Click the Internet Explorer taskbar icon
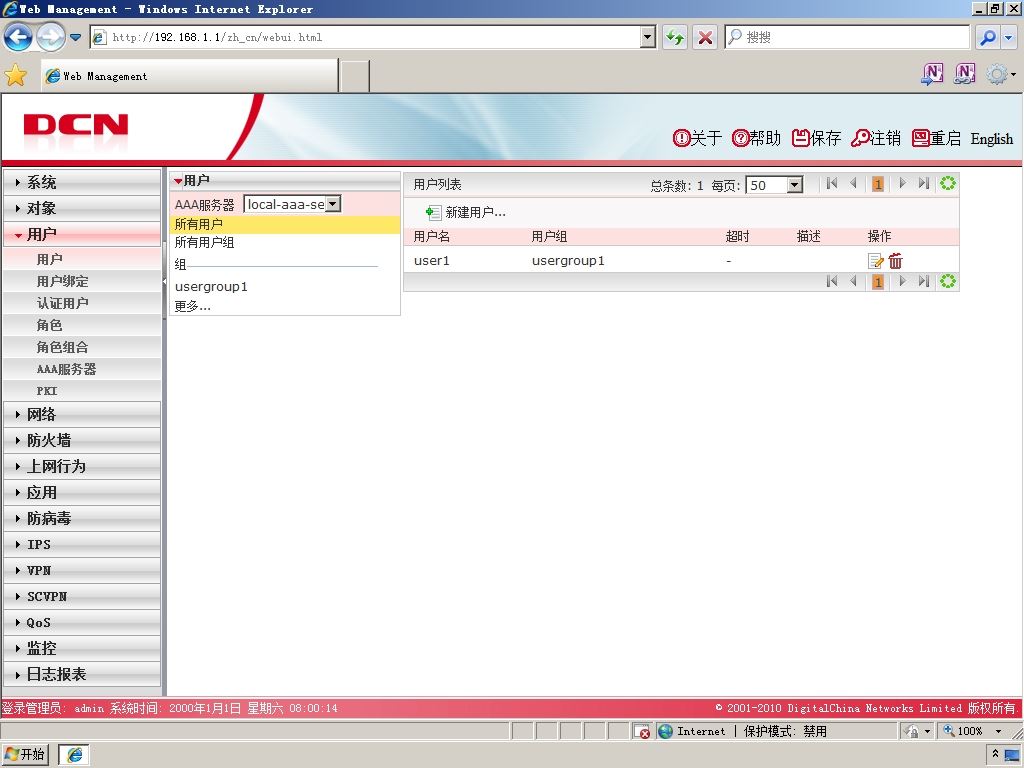 click(x=74, y=754)
